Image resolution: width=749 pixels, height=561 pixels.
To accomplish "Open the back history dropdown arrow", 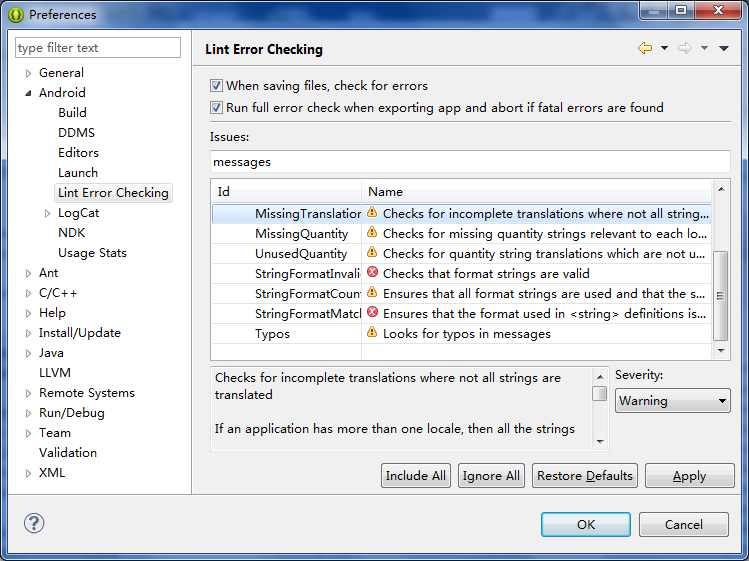I will (664, 48).
